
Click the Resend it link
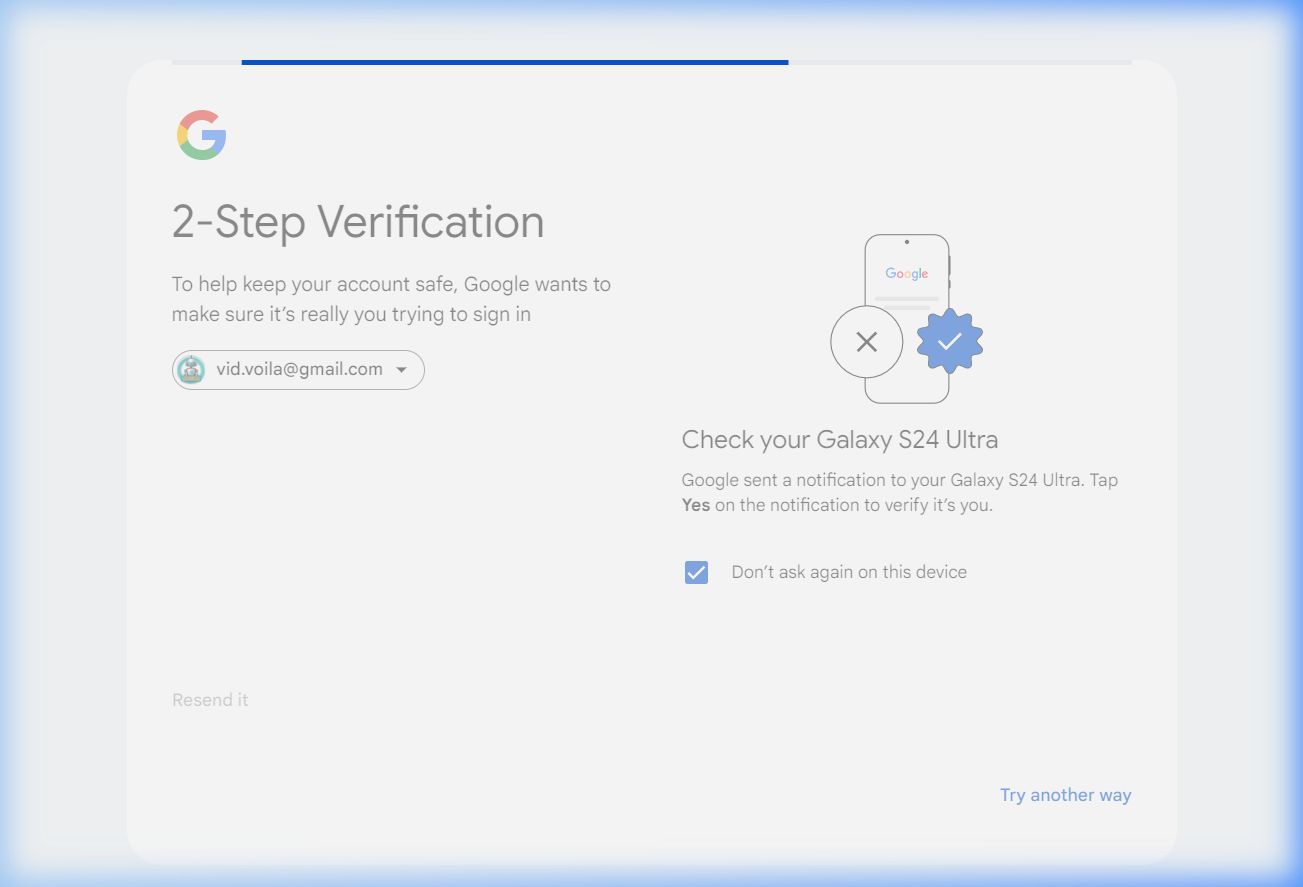210,700
